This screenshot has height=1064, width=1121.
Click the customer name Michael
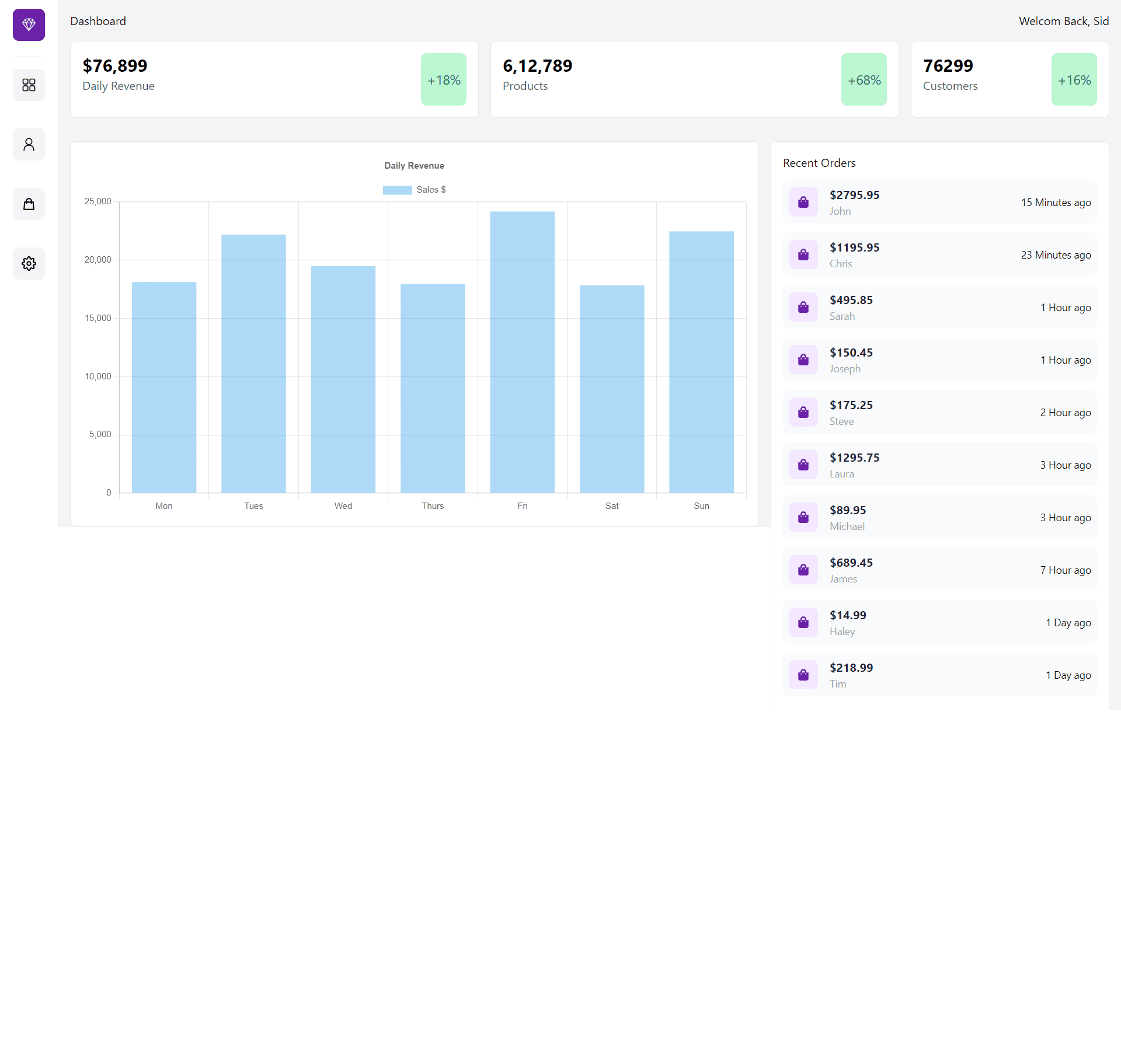847,526
